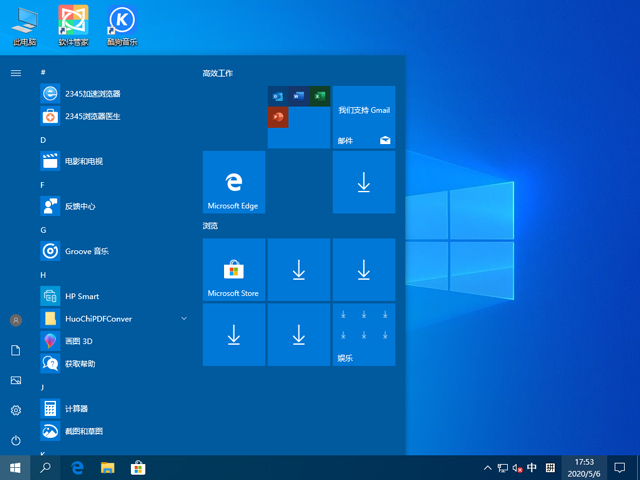Open Microsoft Store from taskbar
This screenshot has height=480, width=640.
(x=138, y=468)
